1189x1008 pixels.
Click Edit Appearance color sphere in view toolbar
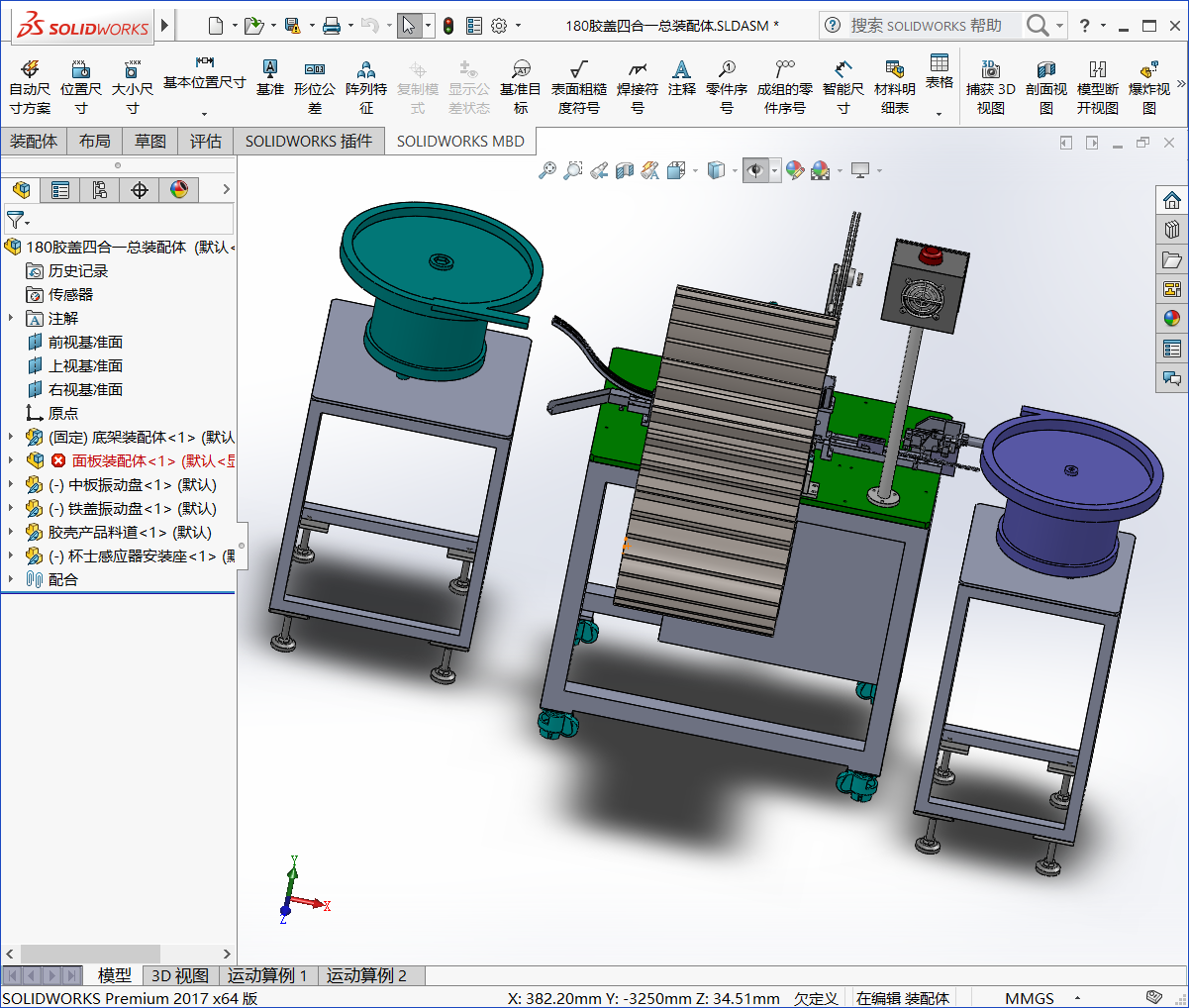(x=795, y=170)
